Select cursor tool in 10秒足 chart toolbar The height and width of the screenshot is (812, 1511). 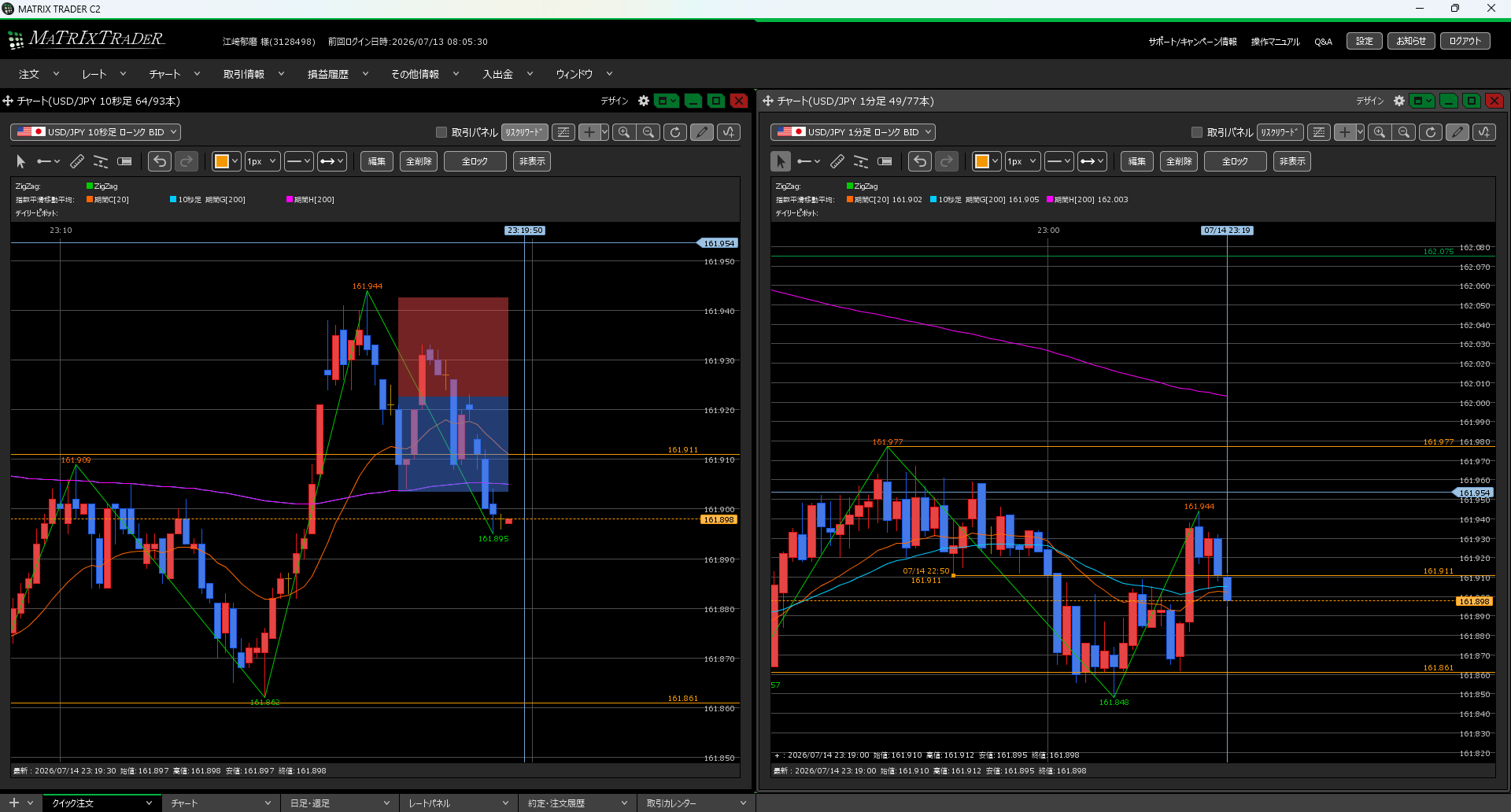(21, 161)
